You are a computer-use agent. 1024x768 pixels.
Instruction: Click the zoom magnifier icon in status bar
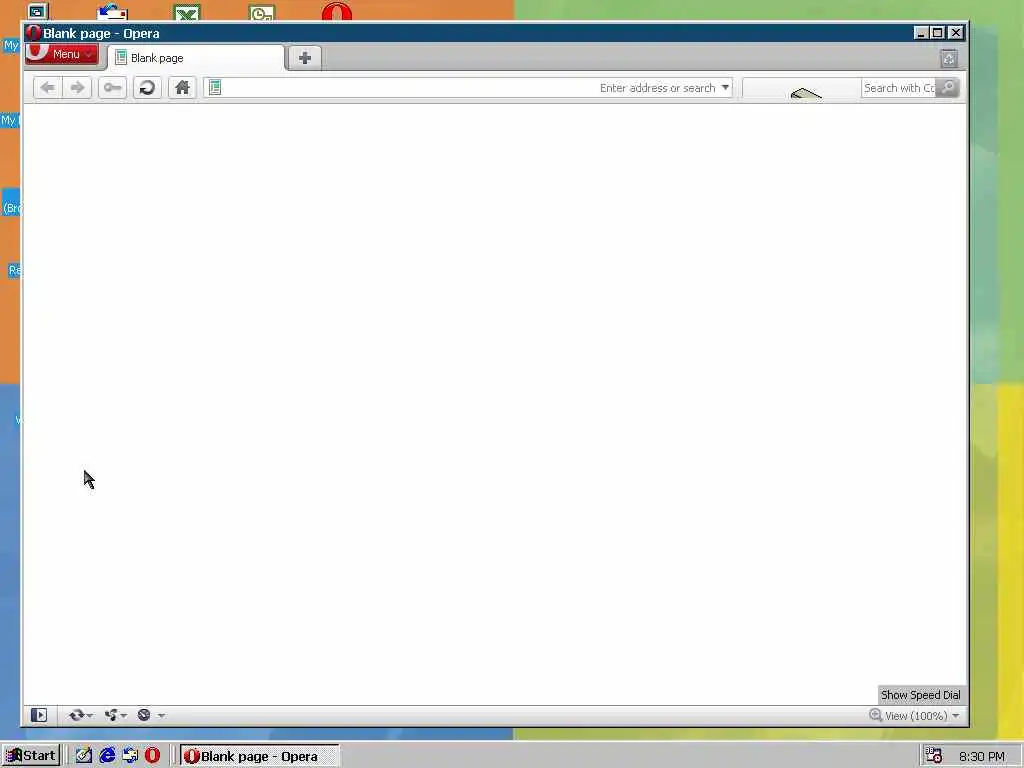[x=875, y=715]
